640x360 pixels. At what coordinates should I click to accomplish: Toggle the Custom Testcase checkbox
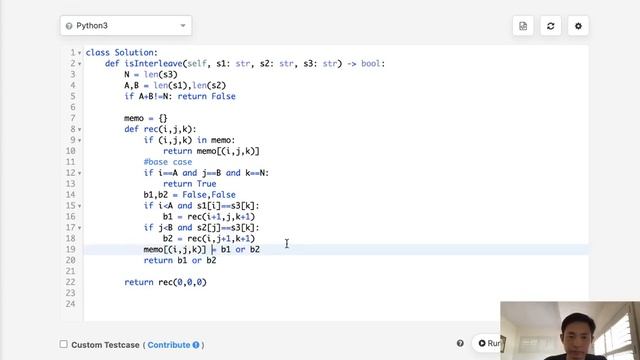pos(64,344)
